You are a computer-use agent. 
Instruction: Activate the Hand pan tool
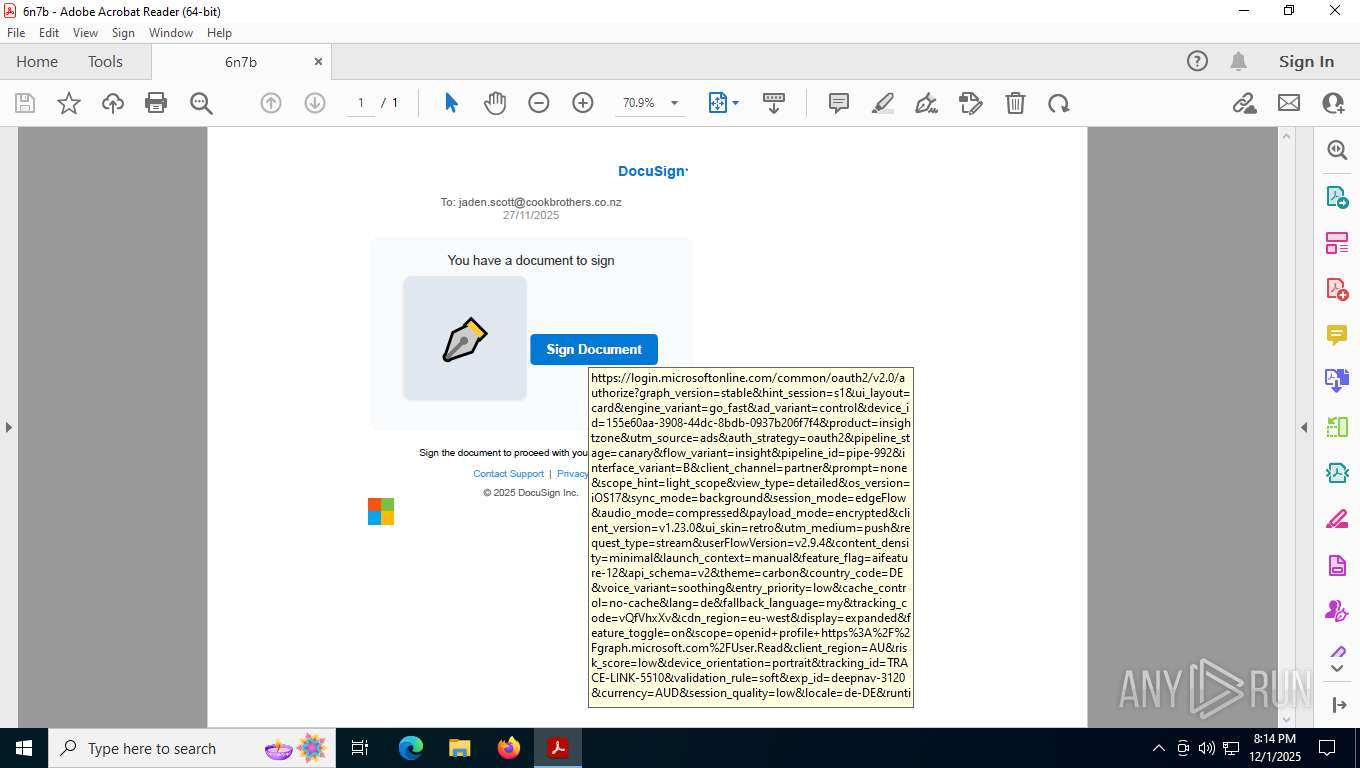click(x=495, y=103)
